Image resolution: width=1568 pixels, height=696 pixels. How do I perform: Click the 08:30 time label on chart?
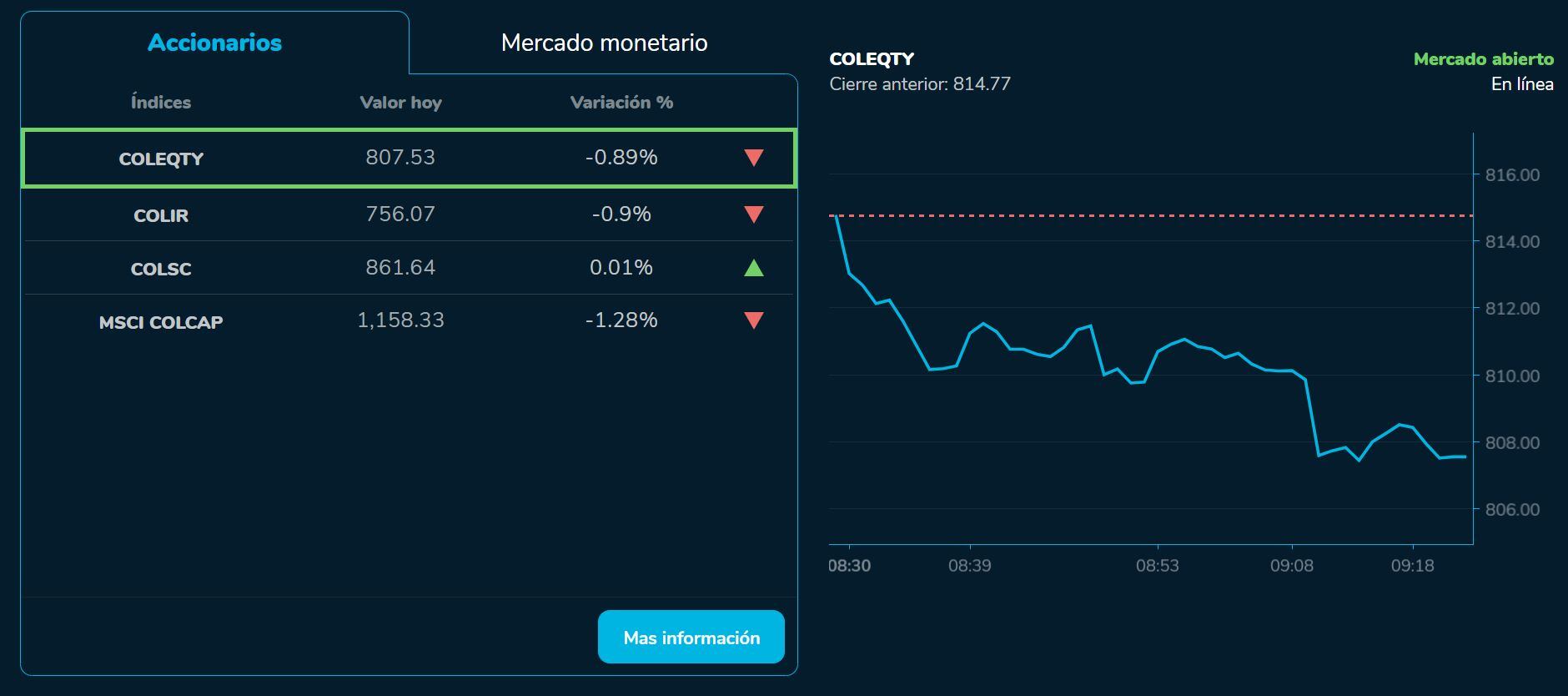click(849, 566)
